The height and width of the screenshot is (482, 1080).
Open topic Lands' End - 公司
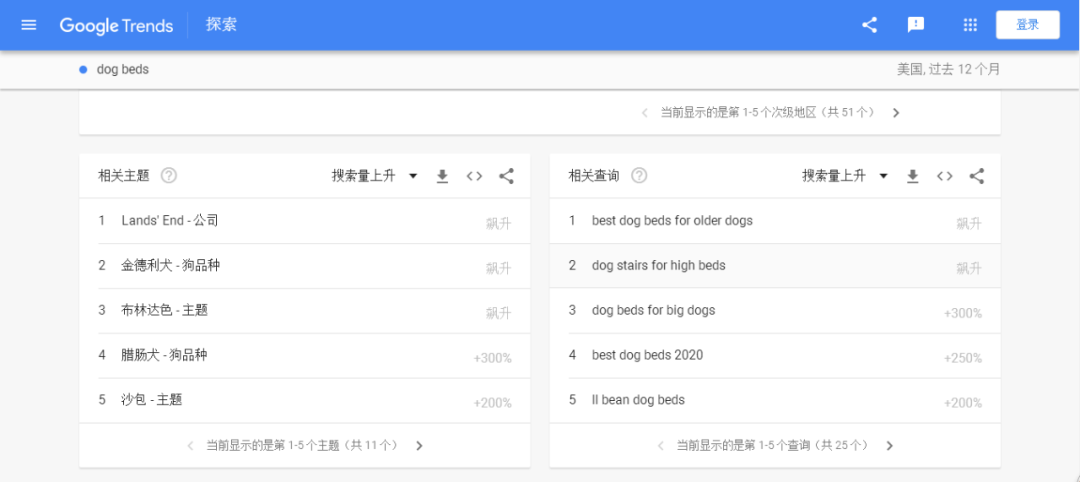(x=170, y=220)
